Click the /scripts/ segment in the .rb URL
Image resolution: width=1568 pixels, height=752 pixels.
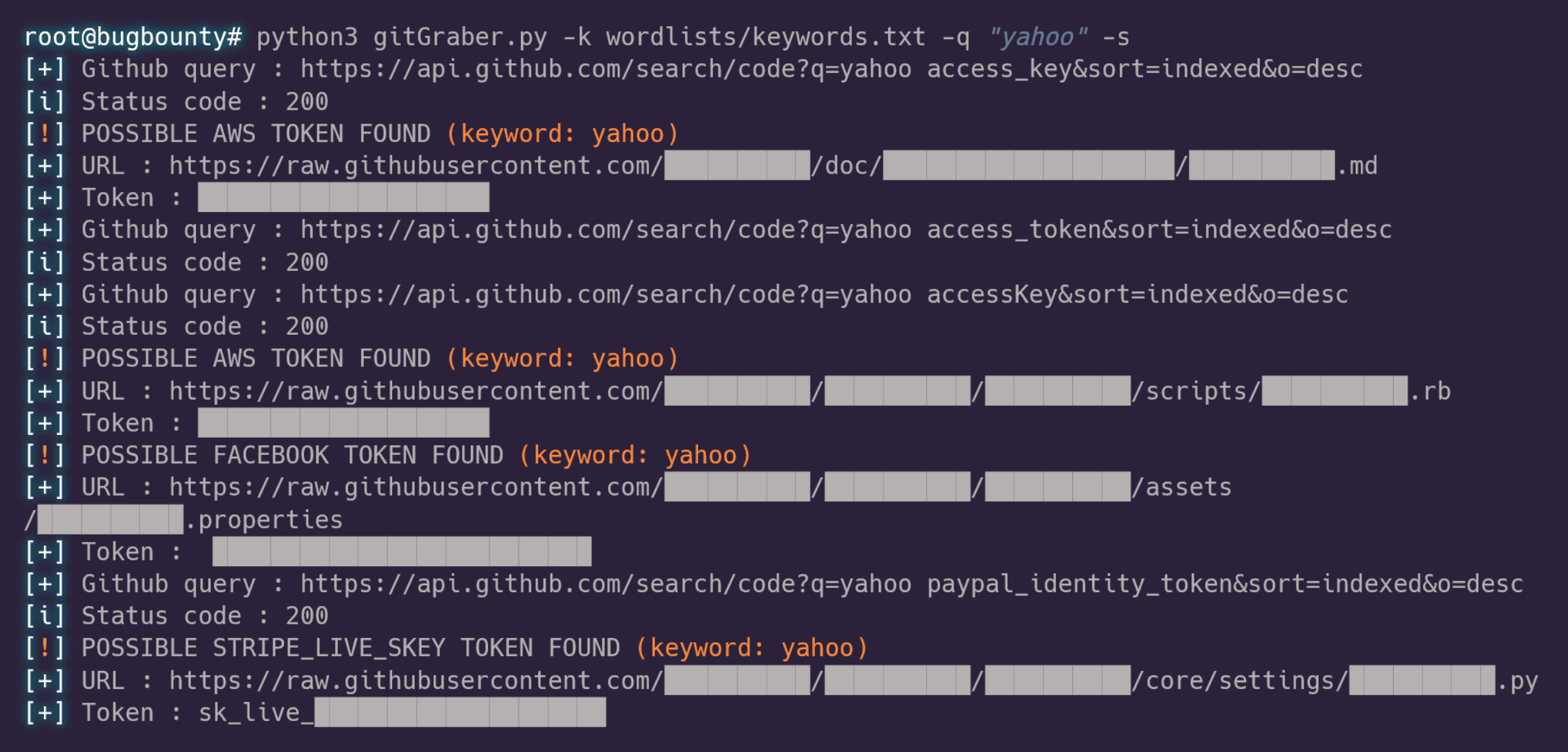1196,391
